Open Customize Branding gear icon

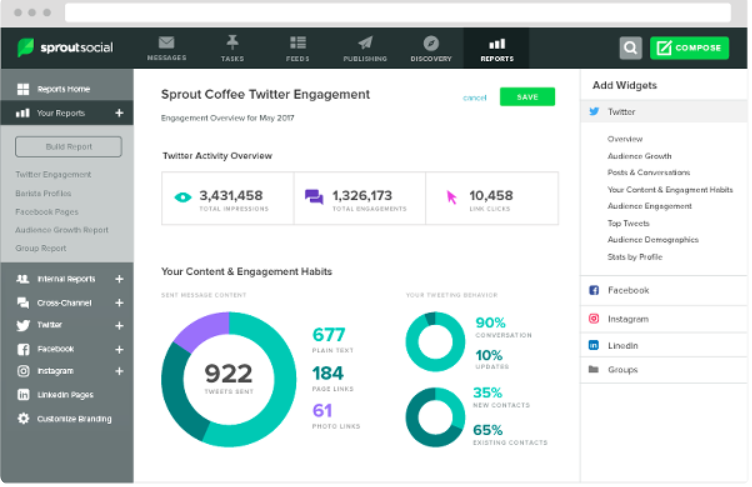(x=23, y=418)
